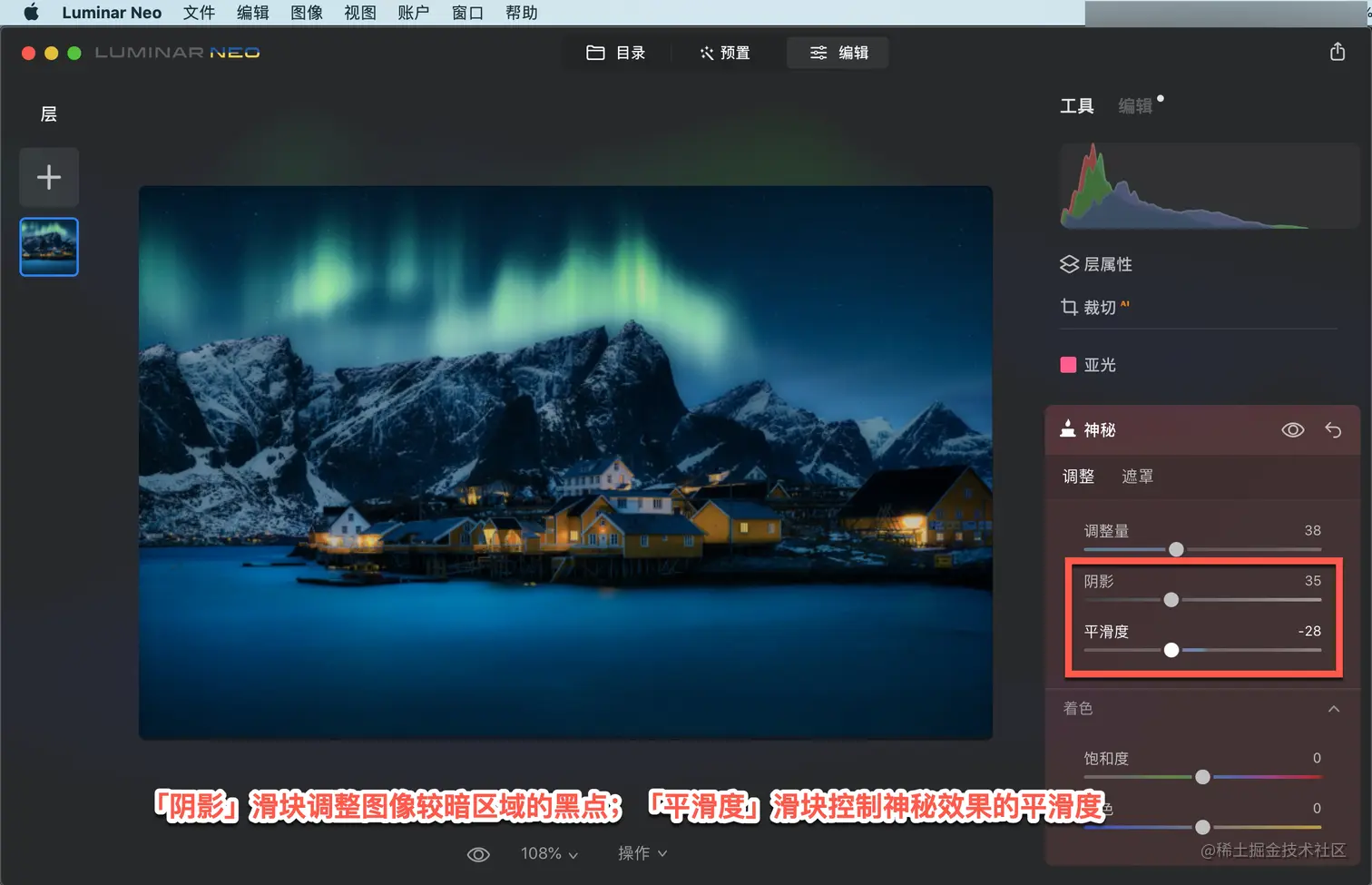Open the 操作 actions dropdown
1372x885 pixels.
click(642, 854)
